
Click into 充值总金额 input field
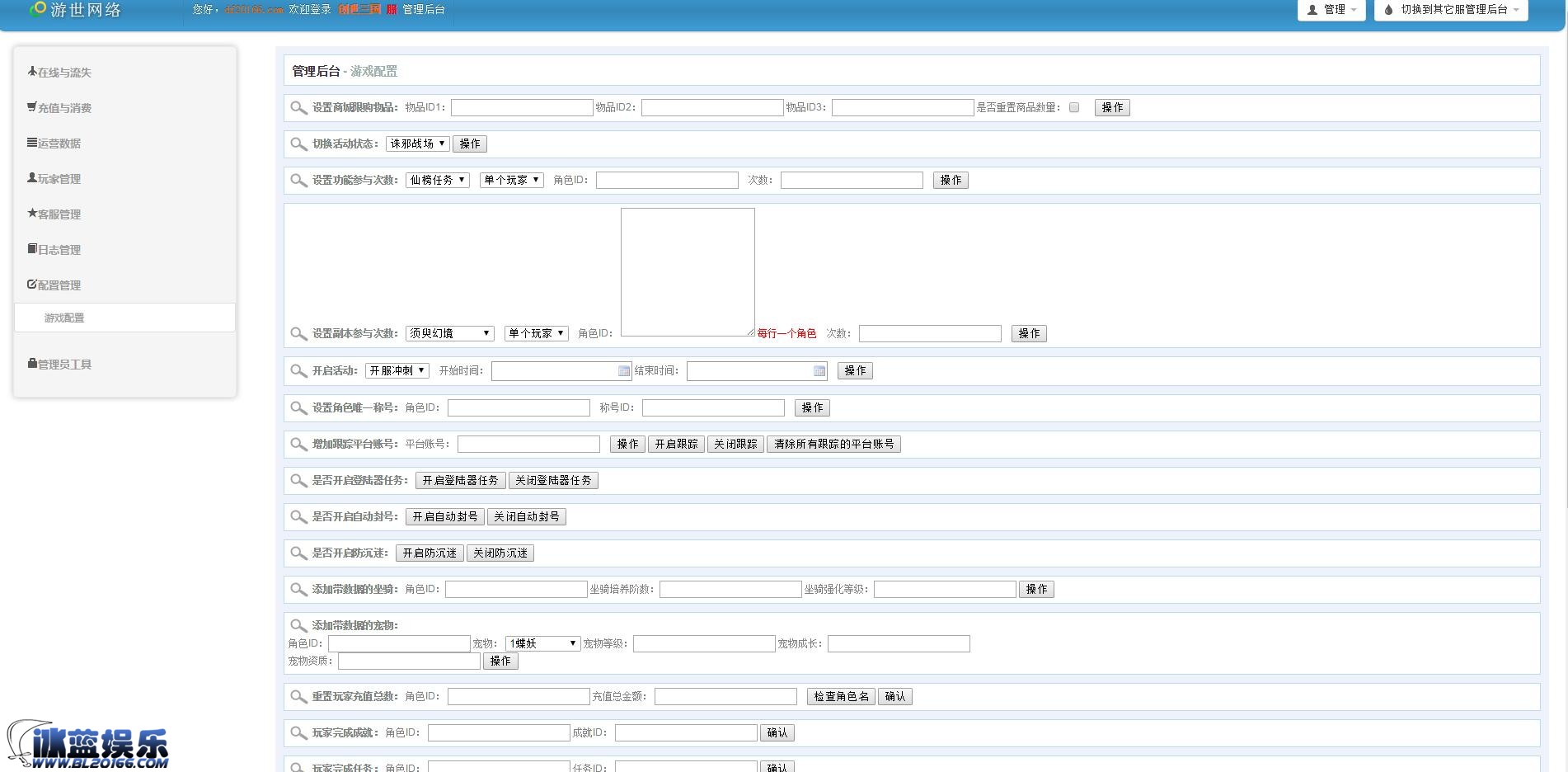[x=725, y=696]
